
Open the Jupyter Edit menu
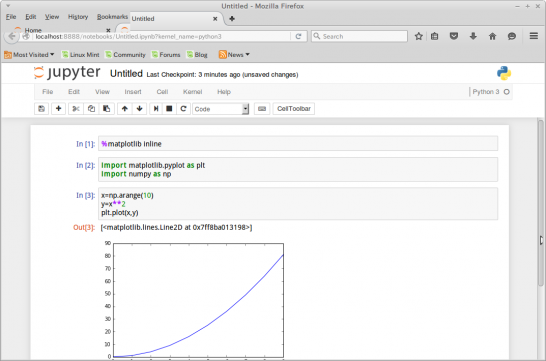(74, 92)
